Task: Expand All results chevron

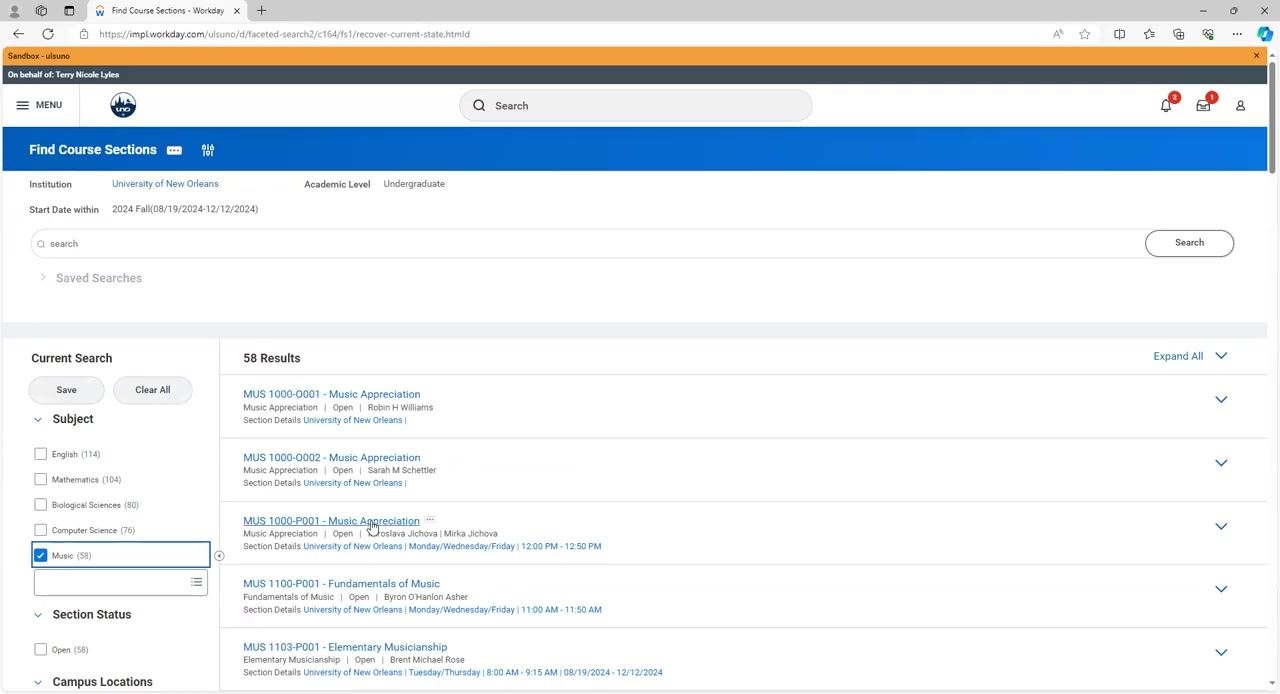Action: pos(1221,356)
